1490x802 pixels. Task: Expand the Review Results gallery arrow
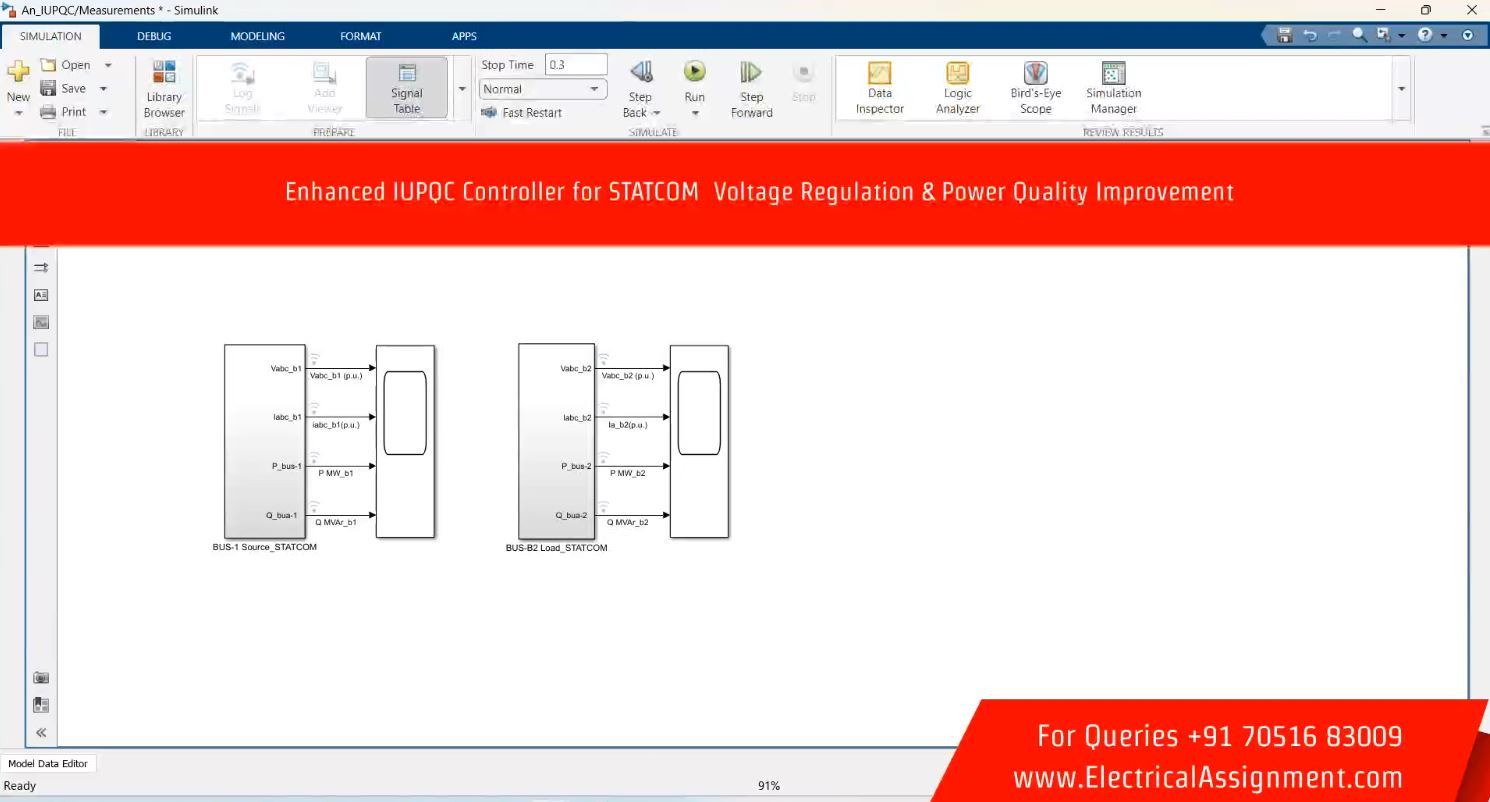(1401, 89)
